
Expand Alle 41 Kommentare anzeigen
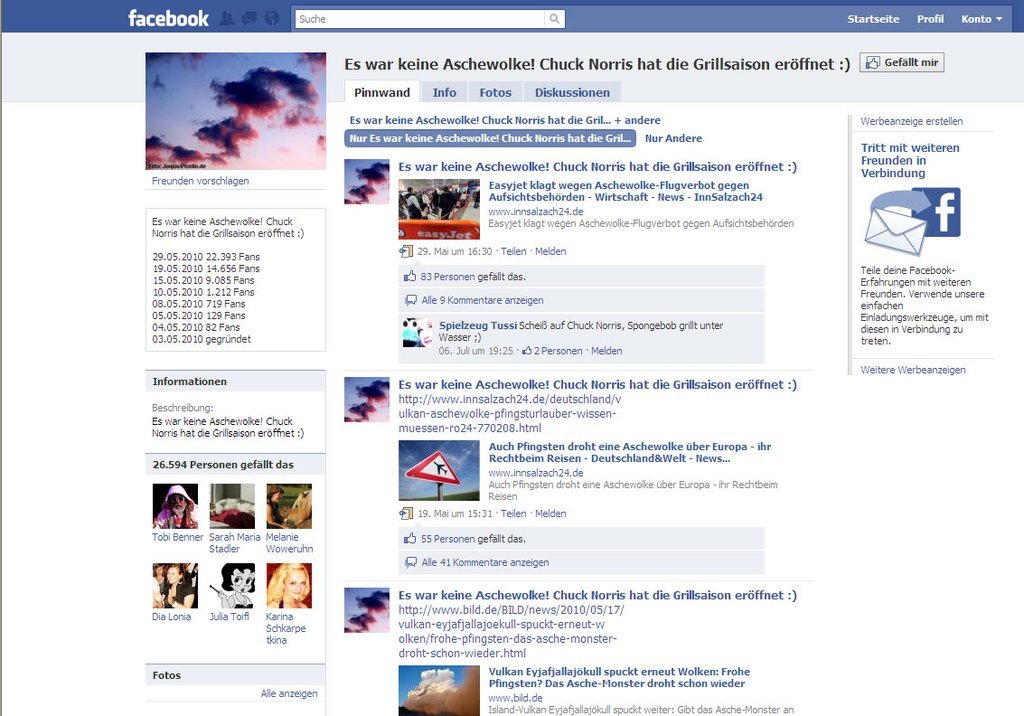pyautogui.click(x=485, y=562)
